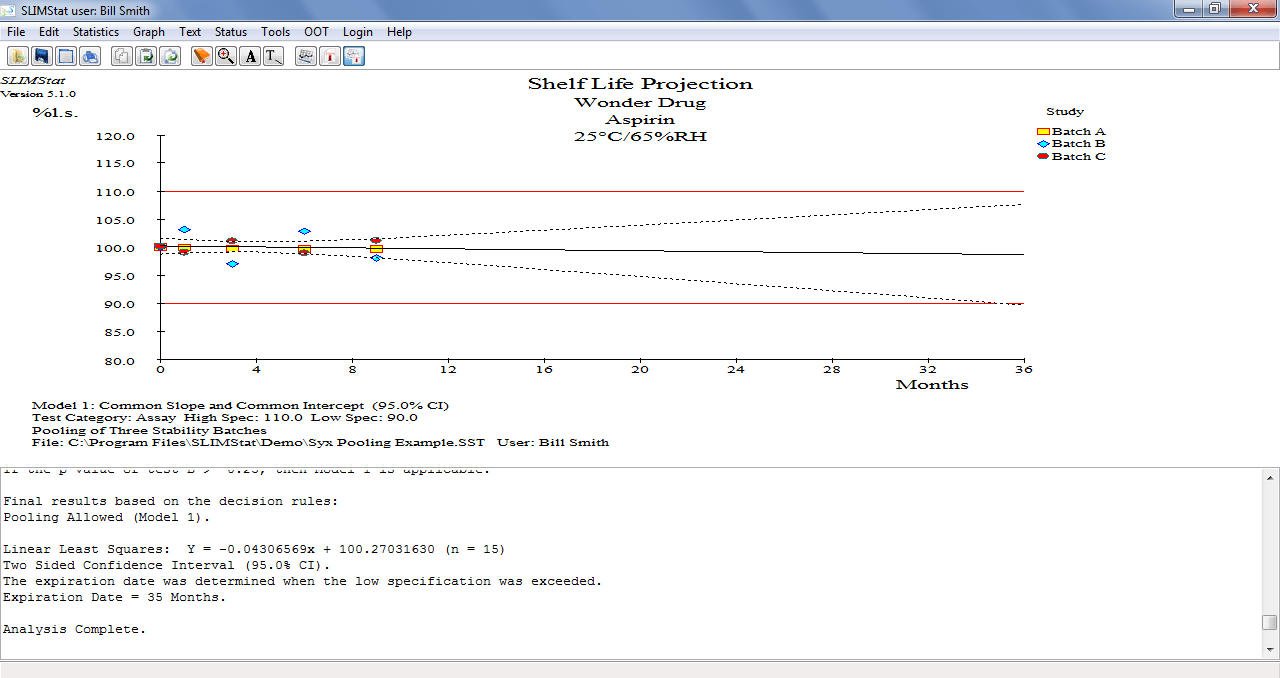Open the Graph menu

pyautogui.click(x=148, y=31)
